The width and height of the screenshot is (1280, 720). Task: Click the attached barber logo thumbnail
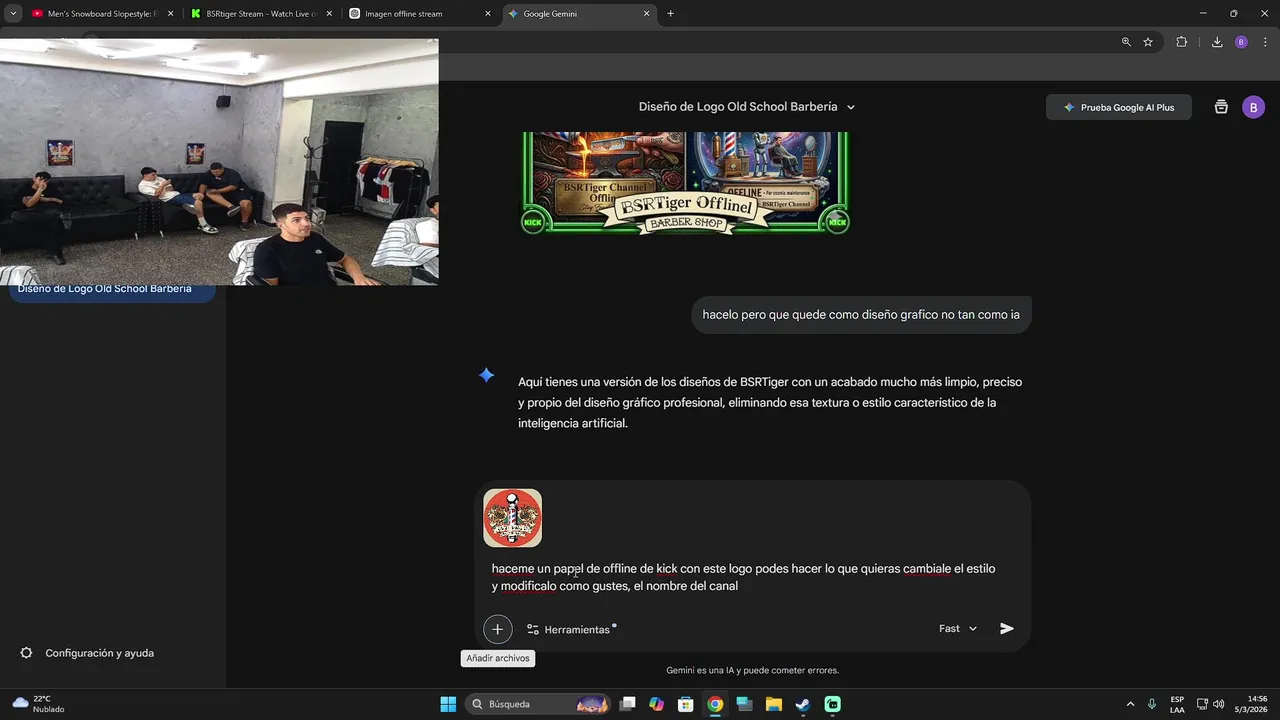click(x=512, y=518)
